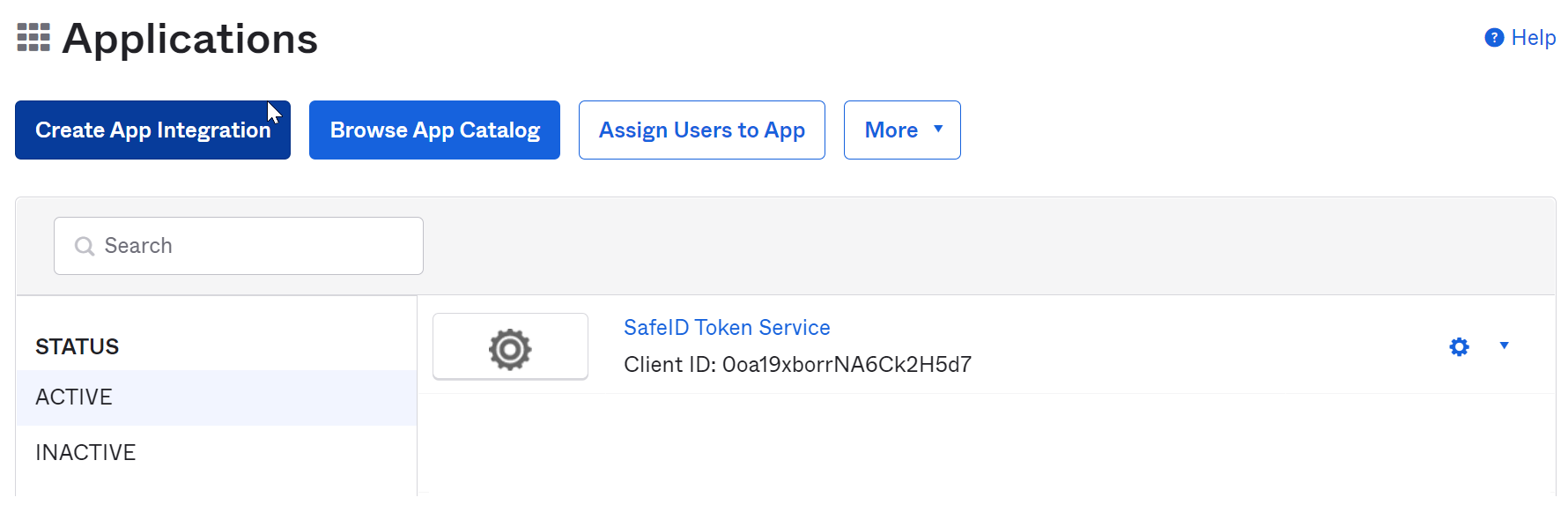Click the Applications grid icon in header
Viewport: 1568px width, 505px height.
[33, 38]
